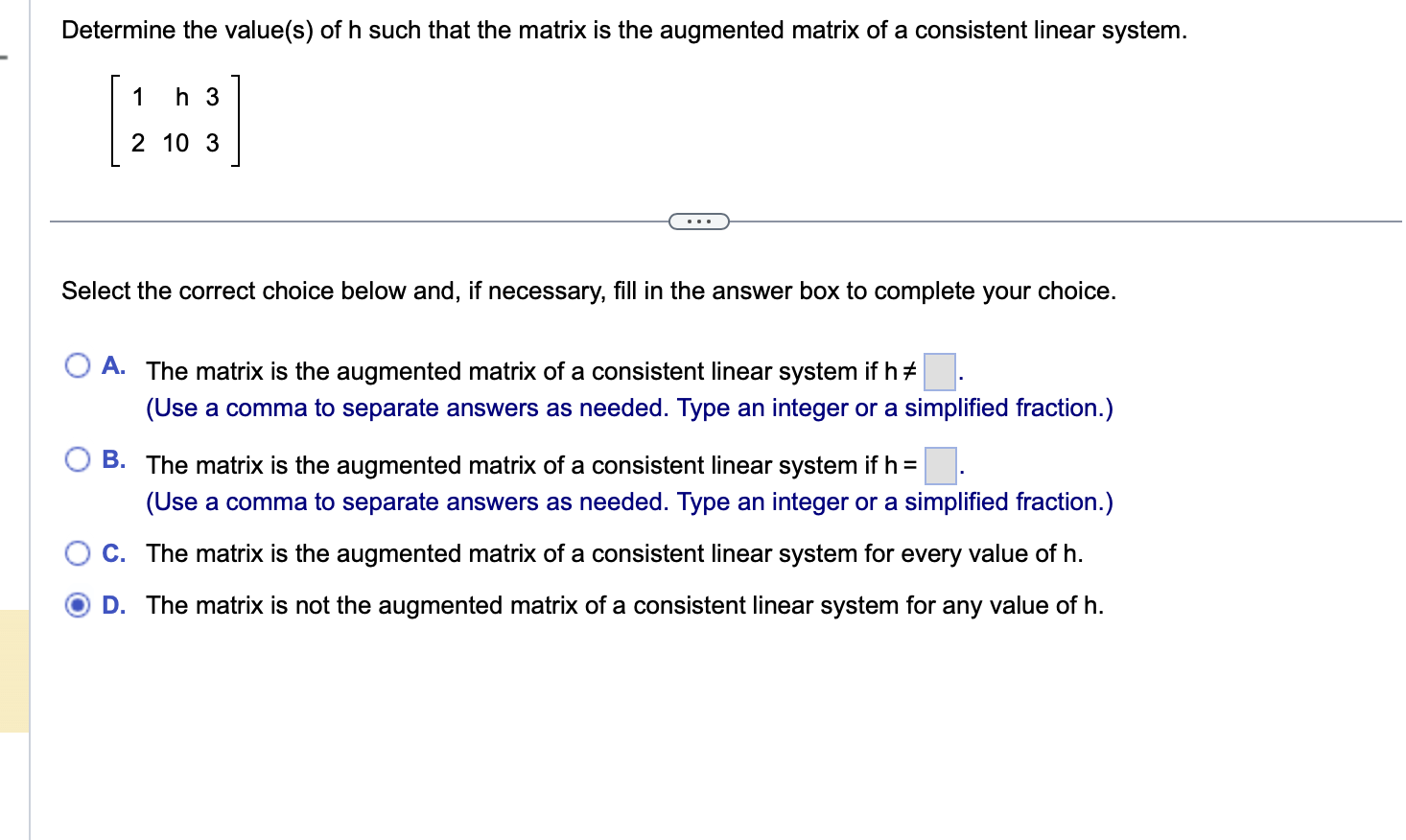This screenshot has width=1406, height=840.
Task: Select choice C radio button
Action: coord(78,552)
